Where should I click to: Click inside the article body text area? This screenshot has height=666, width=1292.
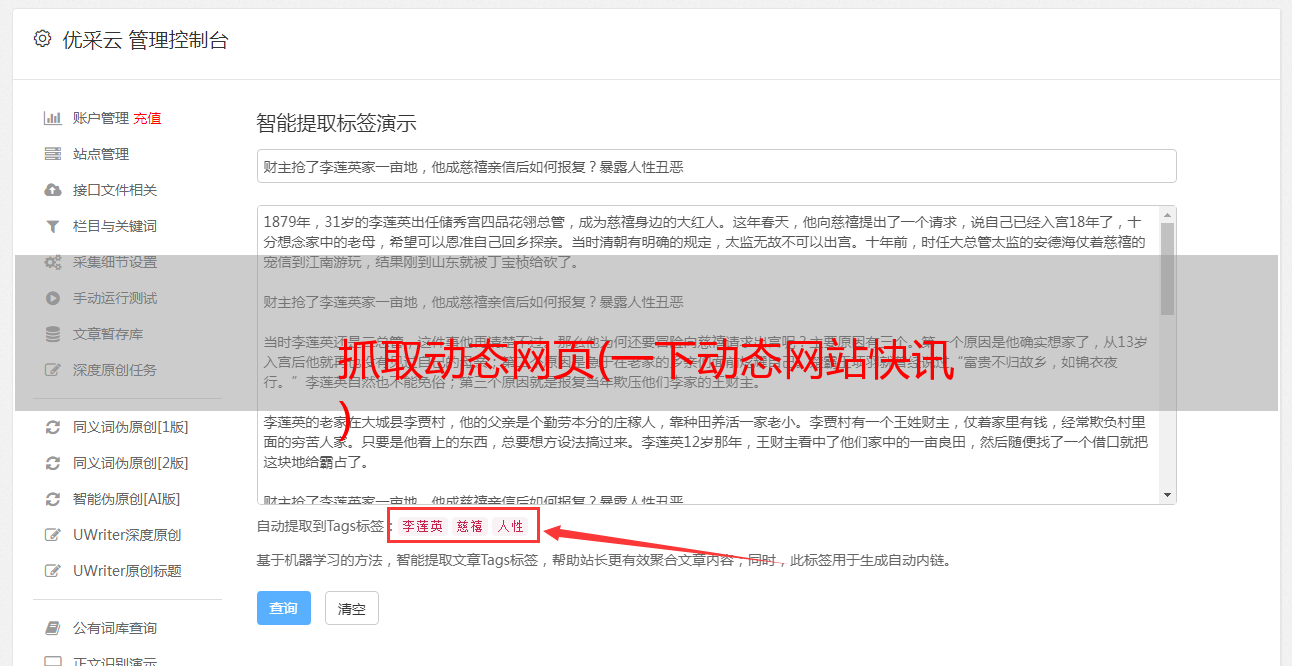(708, 355)
